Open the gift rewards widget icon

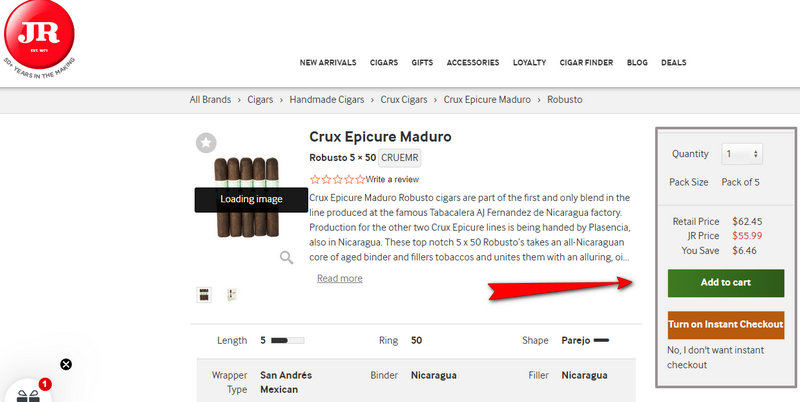pos(27,391)
